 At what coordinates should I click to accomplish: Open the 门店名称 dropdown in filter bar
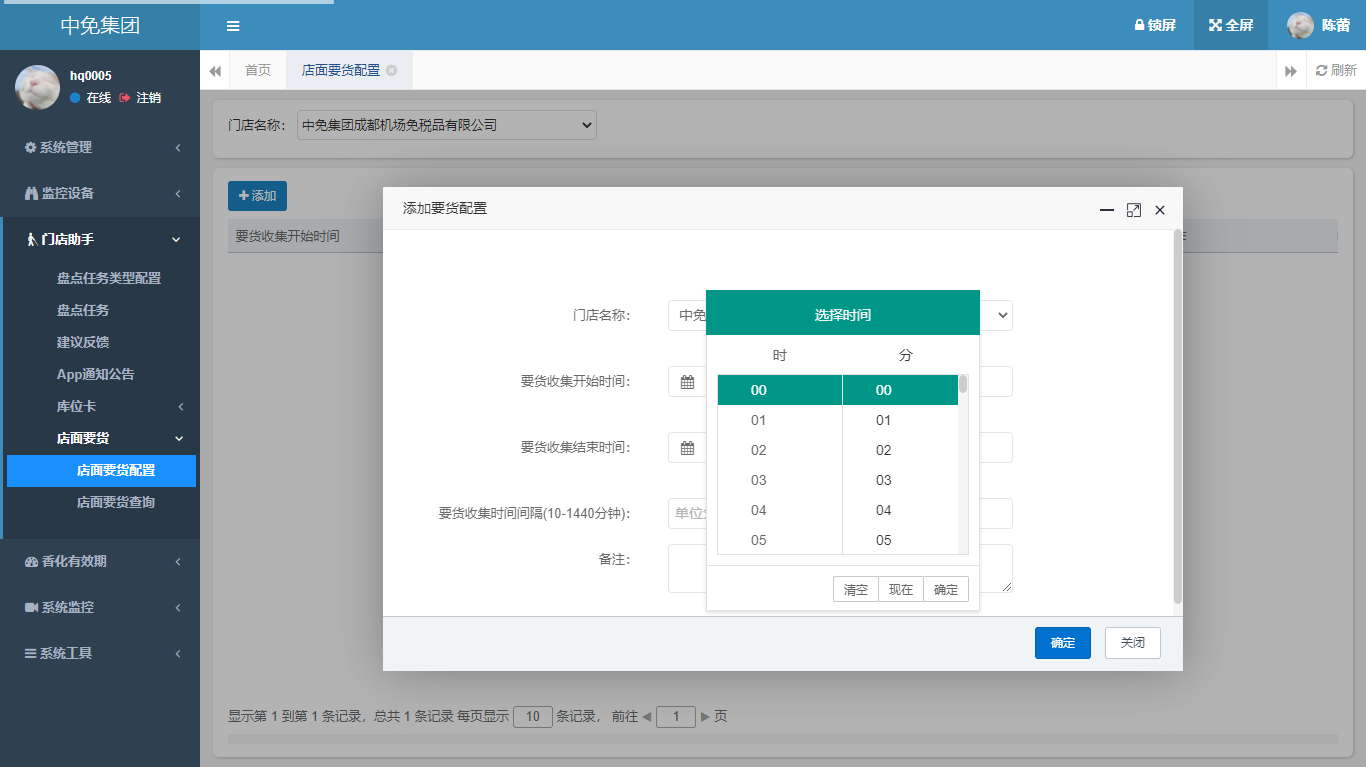446,125
